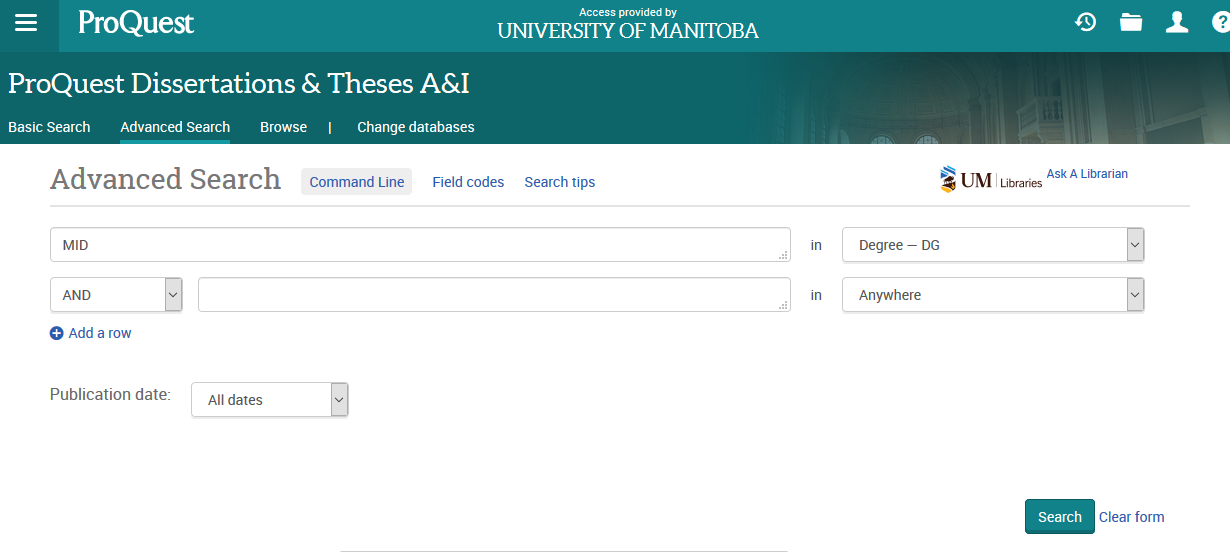Run the search with Search button
The height and width of the screenshot is (552, 1230).
(1060, 517)
